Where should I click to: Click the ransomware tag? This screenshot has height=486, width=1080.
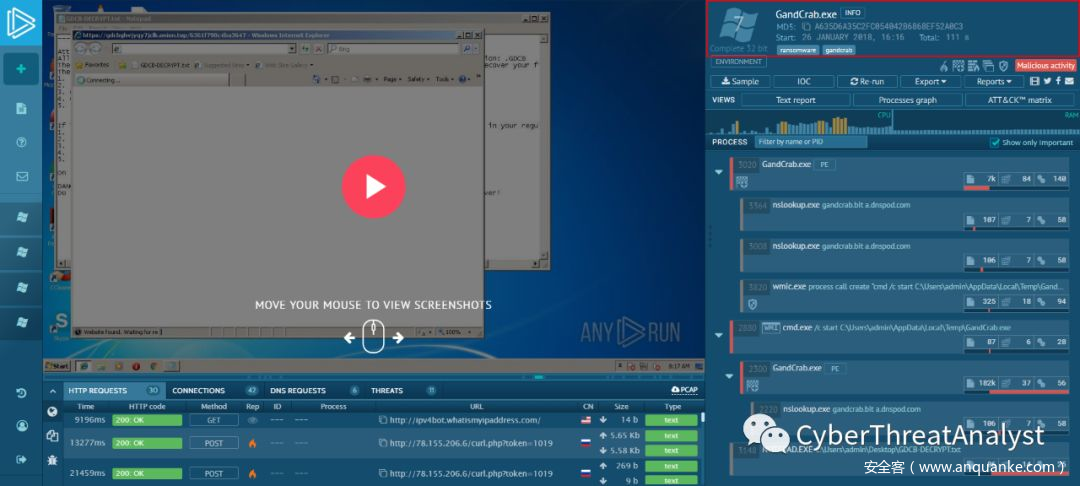798,50
